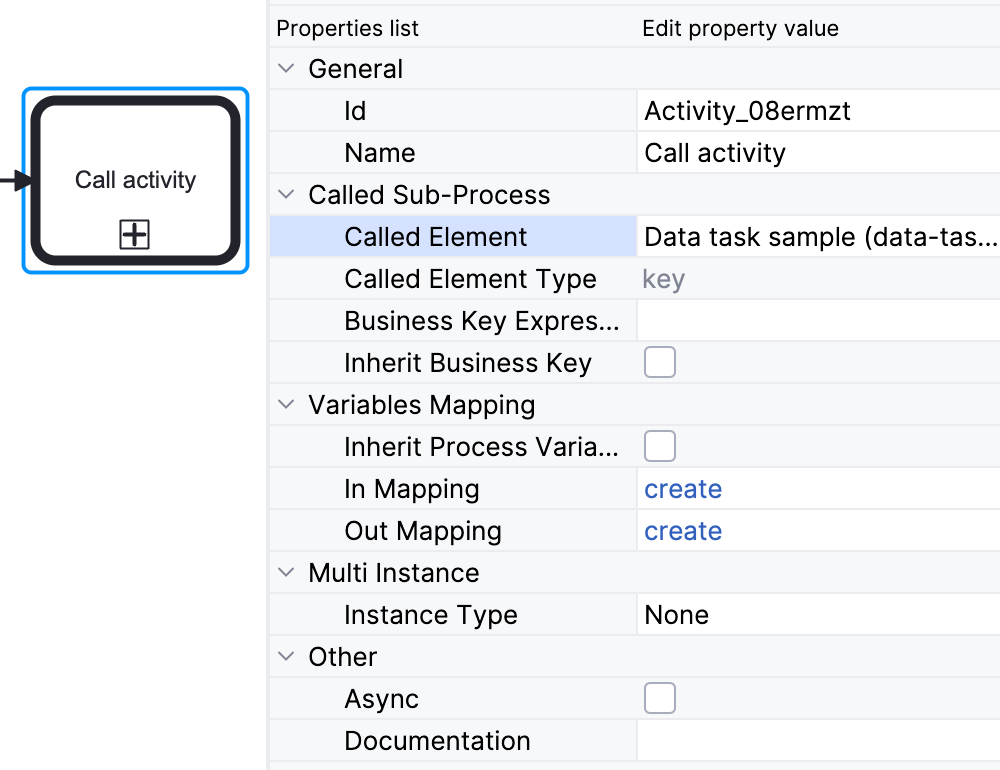Check the Async checkbox
This screenshot has width=1000, height=770.
(660, 698)
